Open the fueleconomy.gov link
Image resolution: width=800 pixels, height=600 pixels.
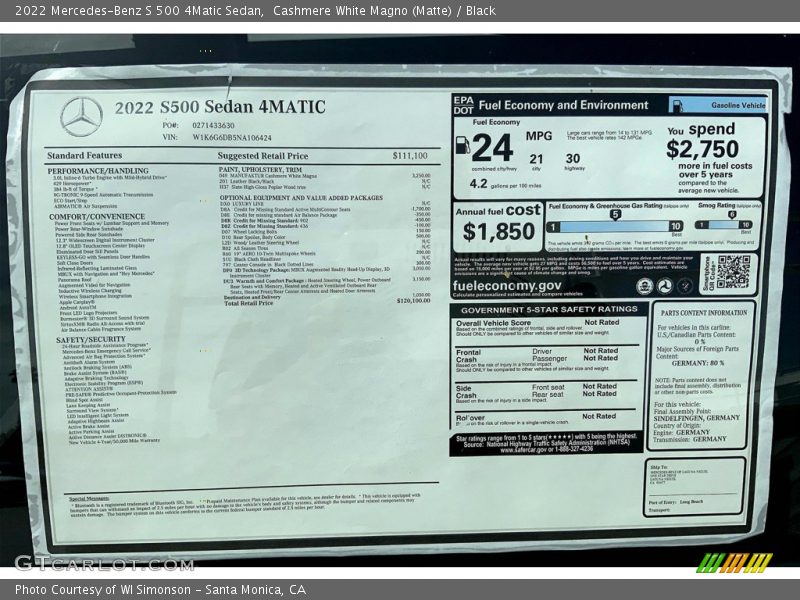coord(507,286)
